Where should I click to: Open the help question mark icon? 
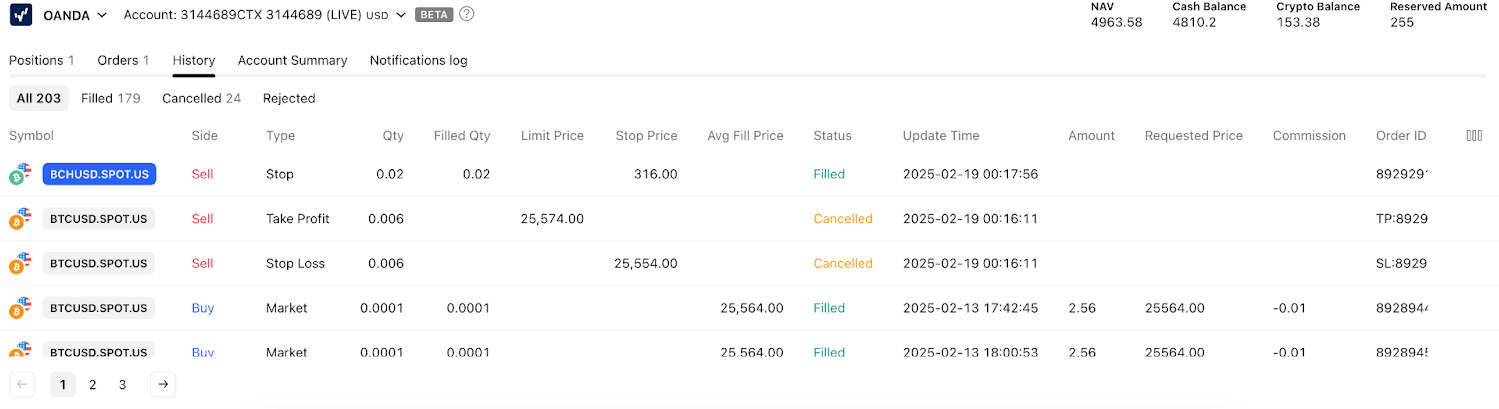[x=467, y=15]
